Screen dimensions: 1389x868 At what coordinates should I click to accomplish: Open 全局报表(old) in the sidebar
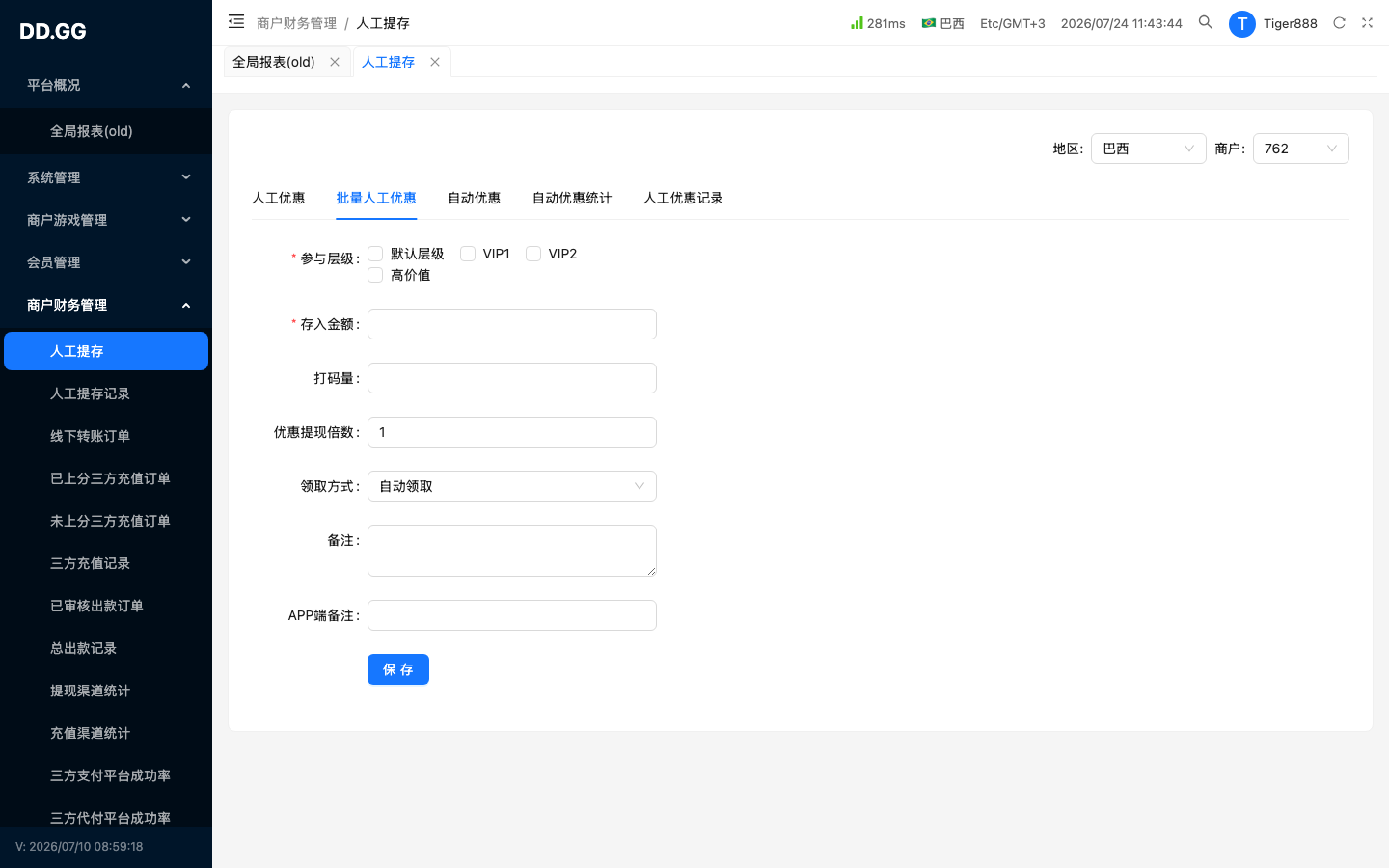[106, 131]
